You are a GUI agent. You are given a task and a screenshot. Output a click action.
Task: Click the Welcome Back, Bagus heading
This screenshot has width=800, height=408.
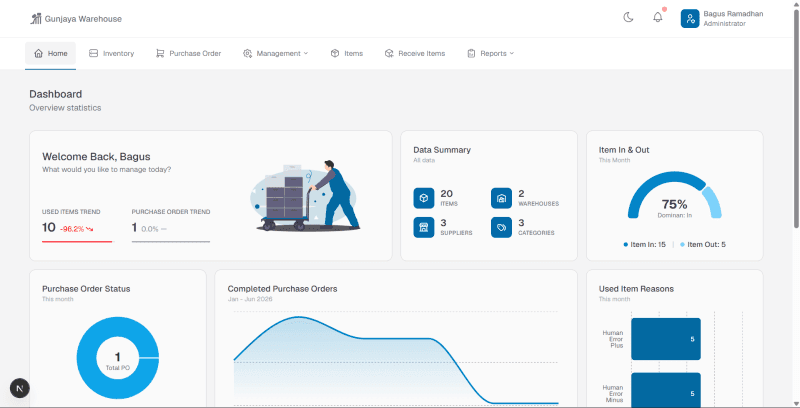[96, 157]
